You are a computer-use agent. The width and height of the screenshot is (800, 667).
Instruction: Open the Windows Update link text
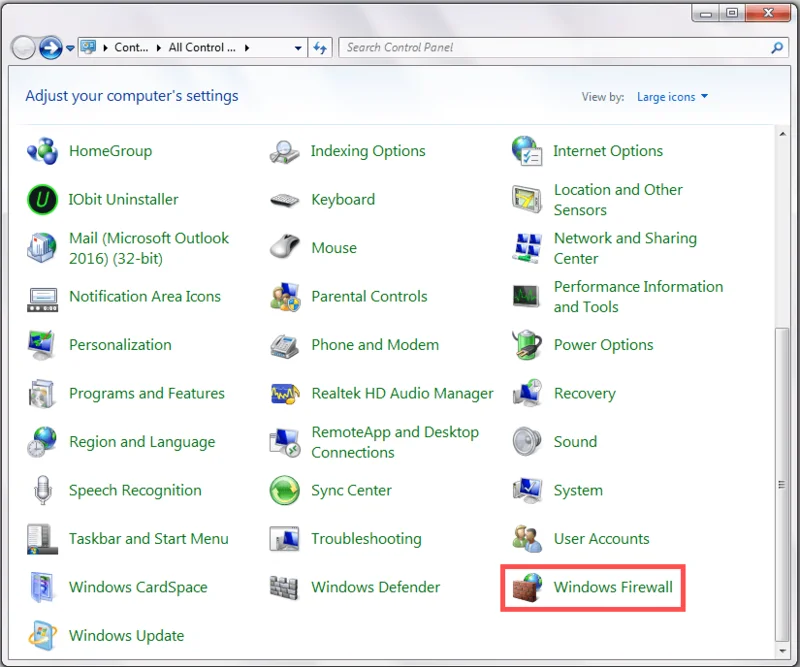(x=127, y=636)
